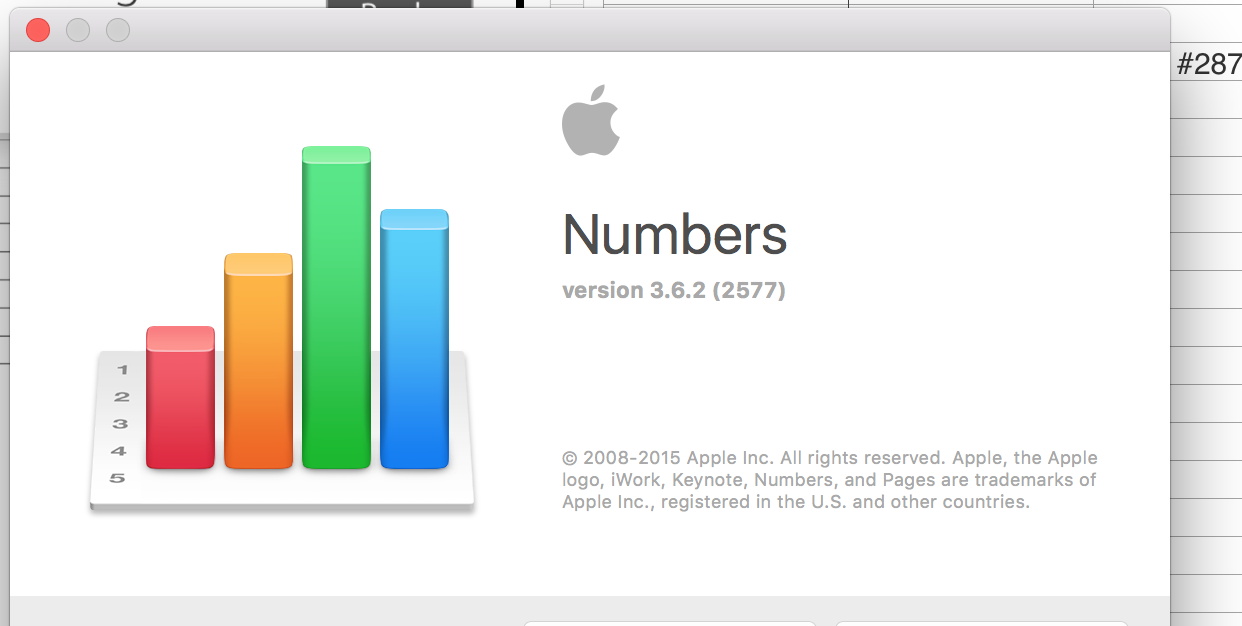The width and height of the screenshot is (1242, 626).
Task: Click the "Numbers" title text
Action: [675, 234]
